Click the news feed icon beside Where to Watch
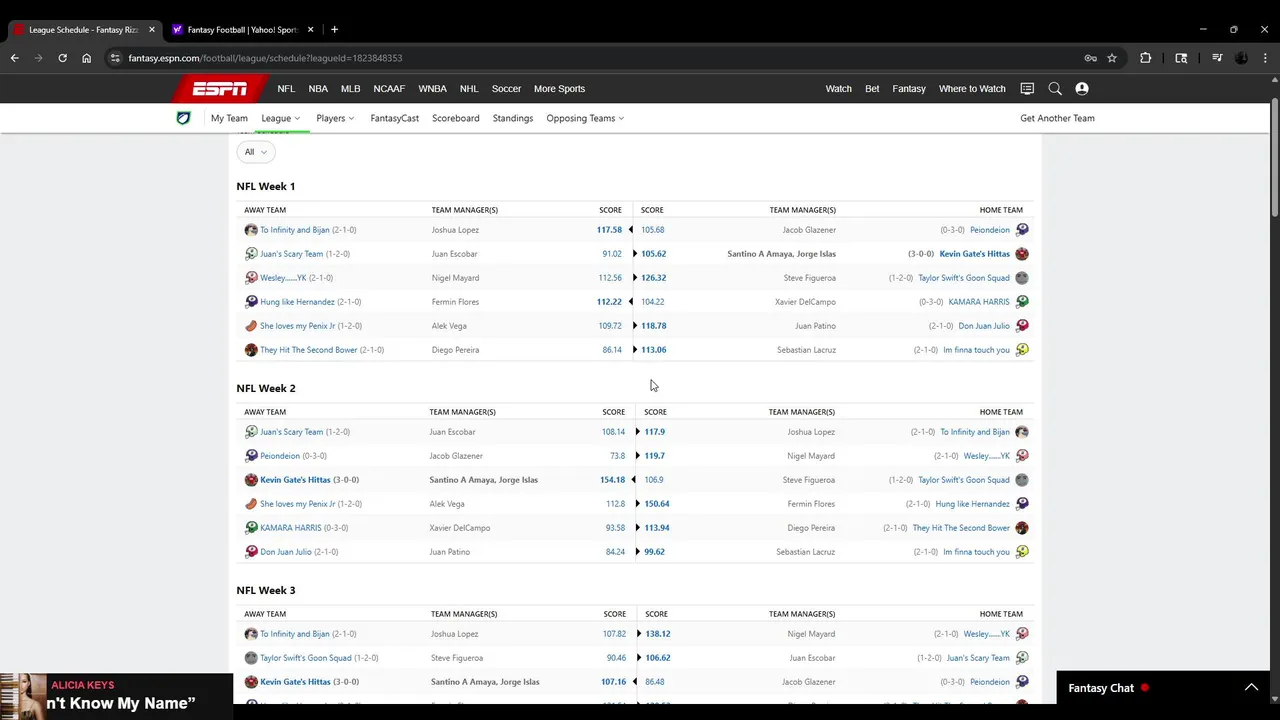The width and height of the screenshot is (1280, 720). [1027, 89]
